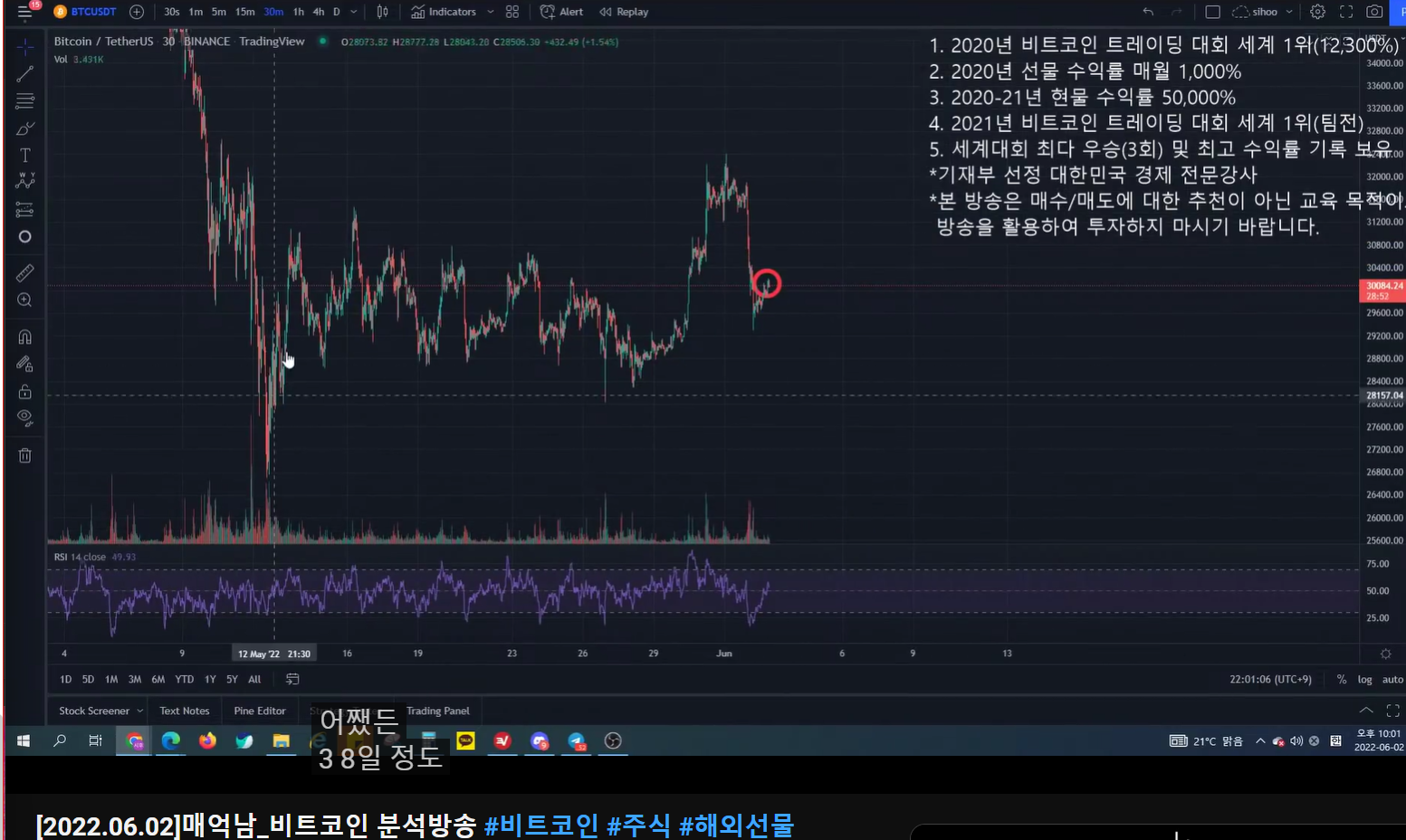Open the Indicators dialog
This screenshot has width=1406, height=840.
[444, 12]
